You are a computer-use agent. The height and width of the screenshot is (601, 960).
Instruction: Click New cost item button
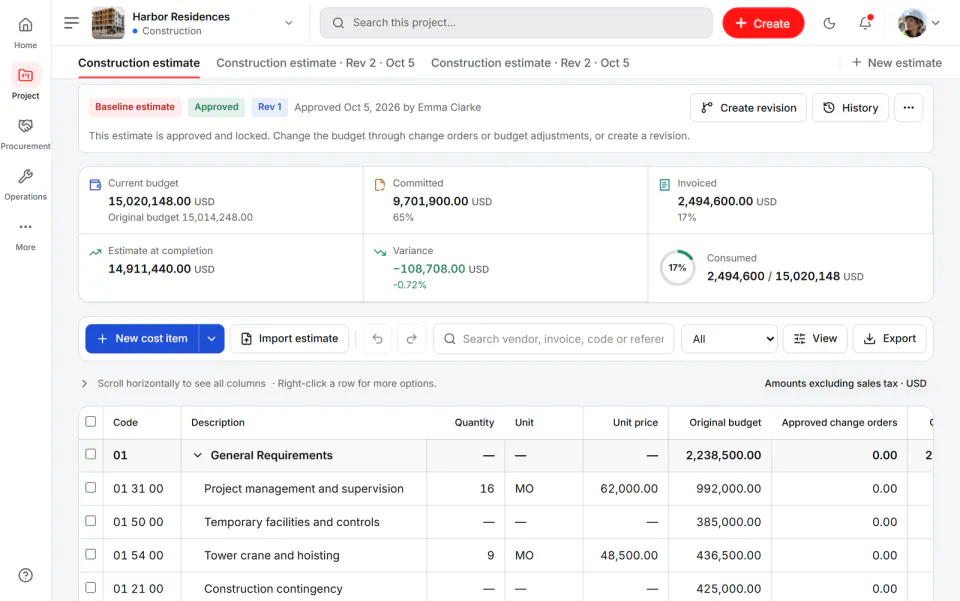pos(142,338)
